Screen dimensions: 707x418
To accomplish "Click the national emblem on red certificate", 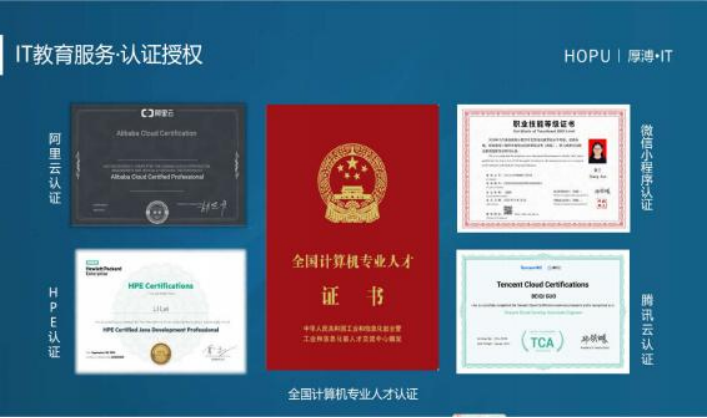I will click(x=351, y=180).
